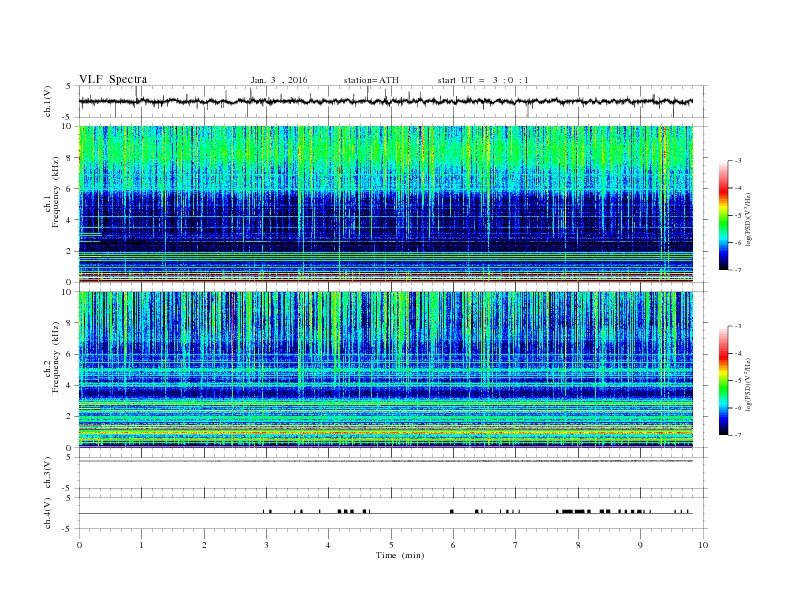Click the "-3" tick on ch.1 colorbar
The width and height of the screenshot is (792, 612).
point(737,161)
